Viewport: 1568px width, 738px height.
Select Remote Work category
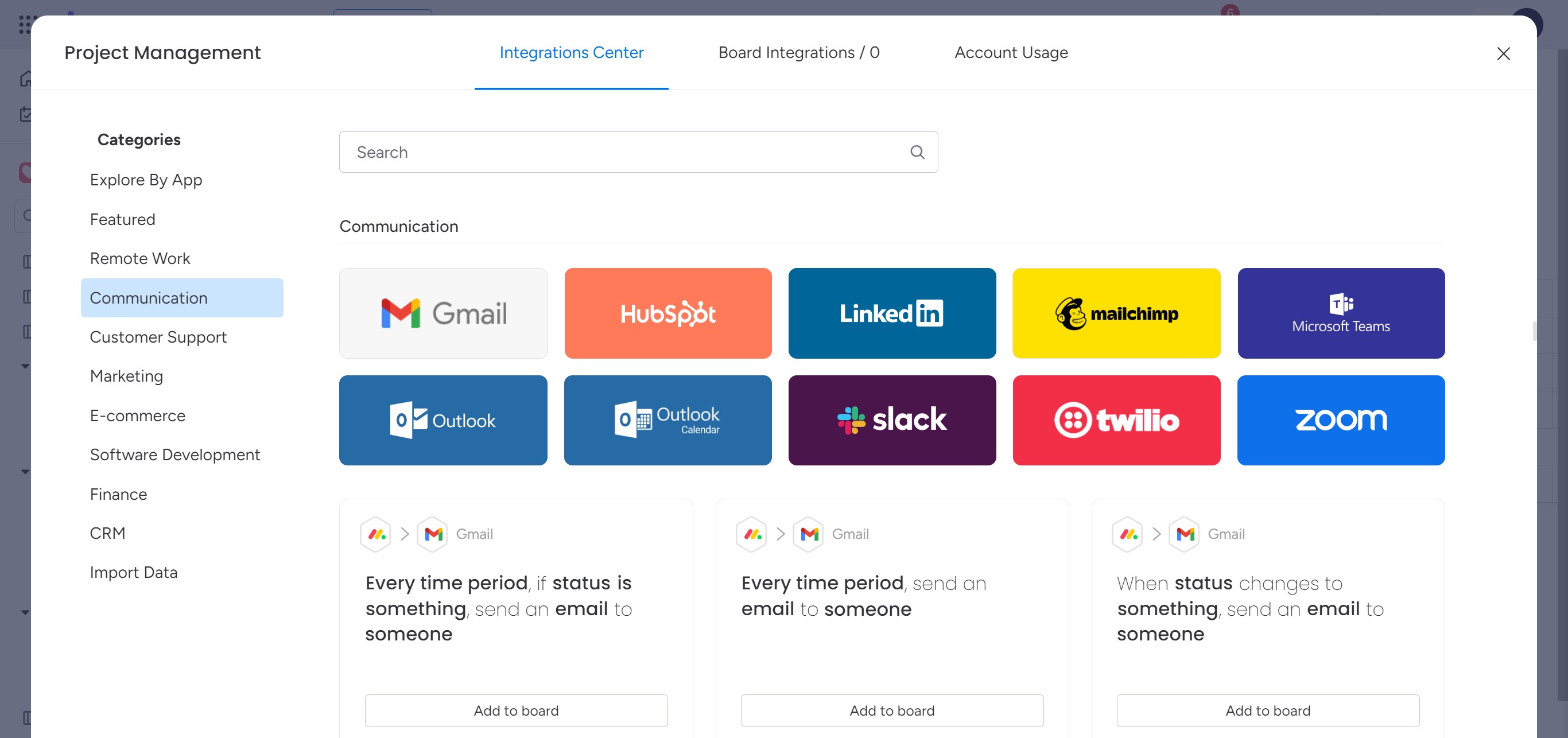[182, 259]
